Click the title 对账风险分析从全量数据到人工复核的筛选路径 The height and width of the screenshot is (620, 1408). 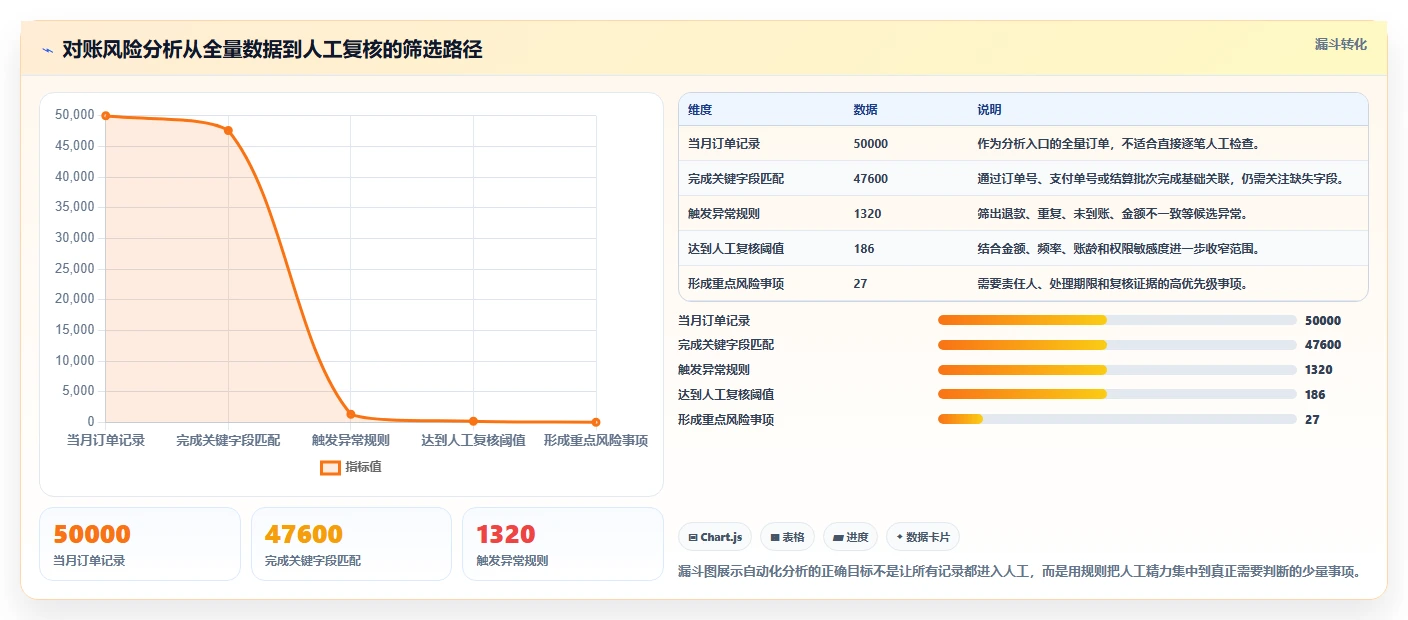[272, 50]
